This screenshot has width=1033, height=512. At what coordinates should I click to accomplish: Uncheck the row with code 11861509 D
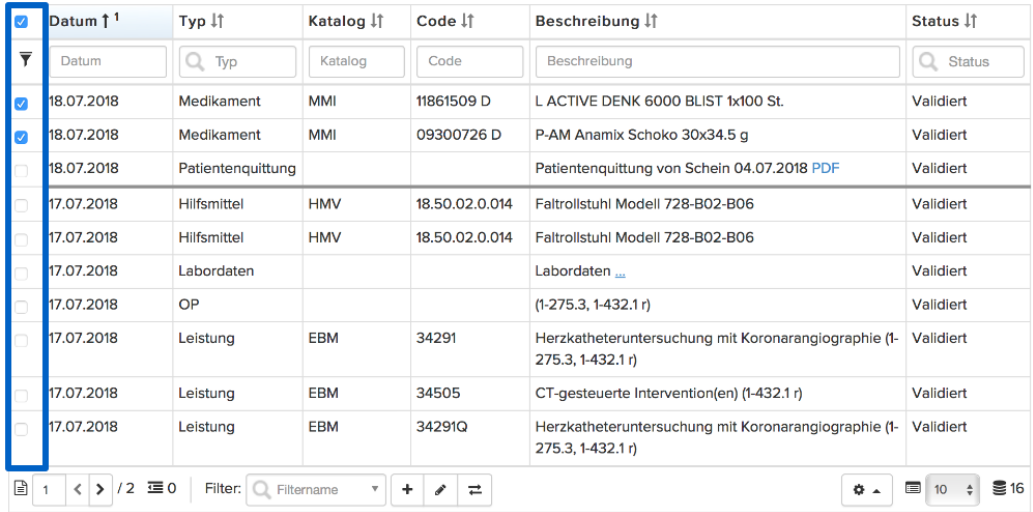pos(22,103)
